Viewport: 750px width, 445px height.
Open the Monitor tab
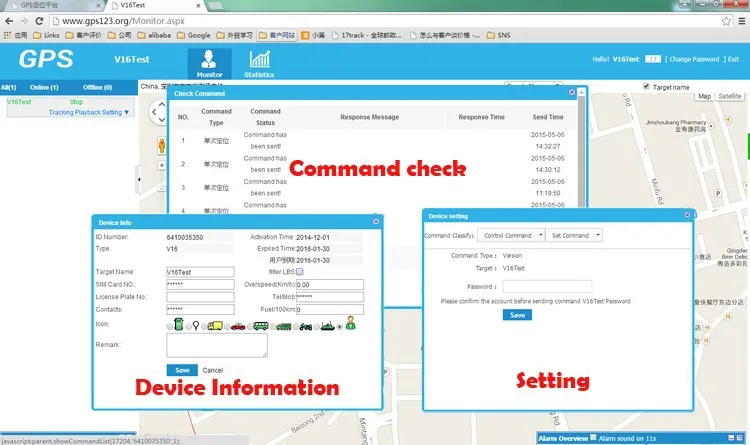point(210,64)
